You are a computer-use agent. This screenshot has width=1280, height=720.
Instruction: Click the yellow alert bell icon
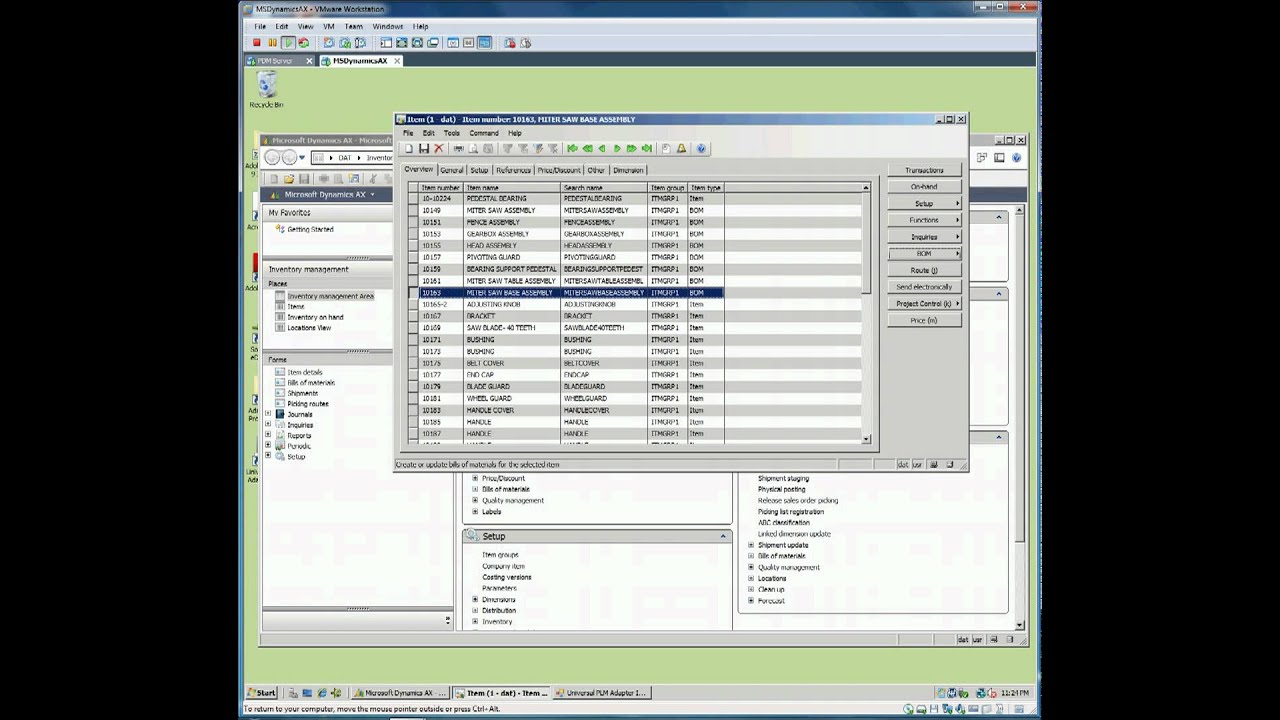(682, 149)
